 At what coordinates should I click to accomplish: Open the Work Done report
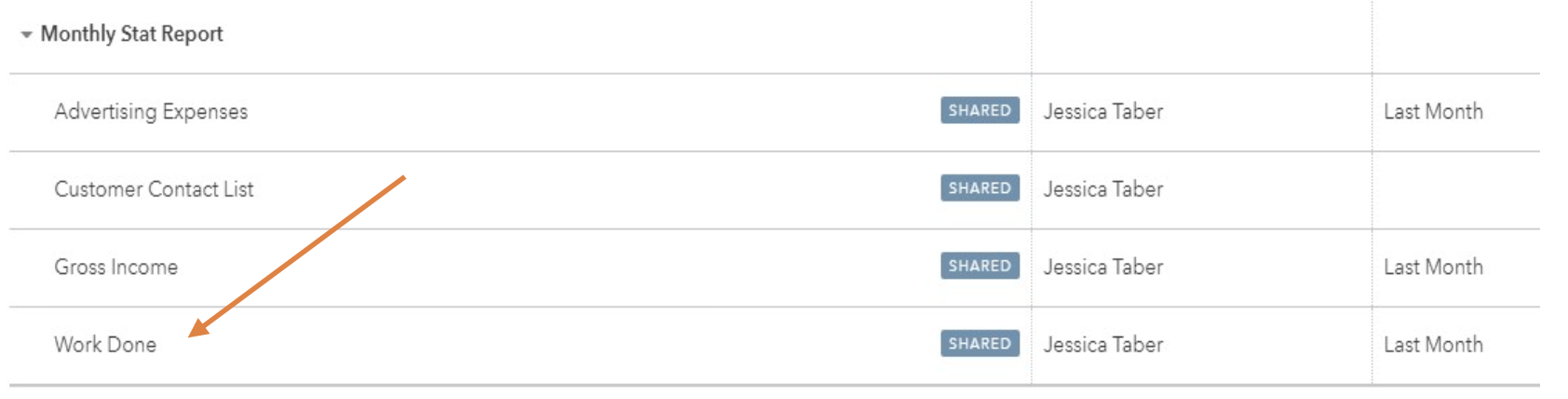[x=105, y=344]
